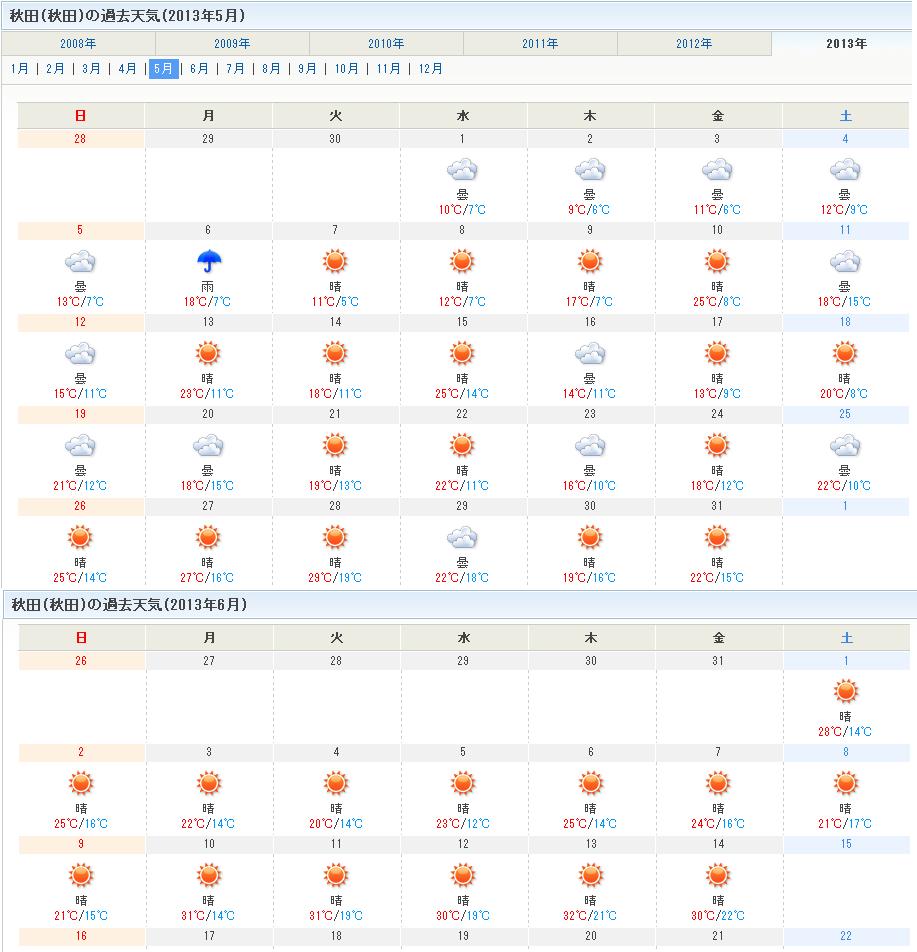Click the May calendar 日 column header
This screenshot has width=917, height=952.
80,115
